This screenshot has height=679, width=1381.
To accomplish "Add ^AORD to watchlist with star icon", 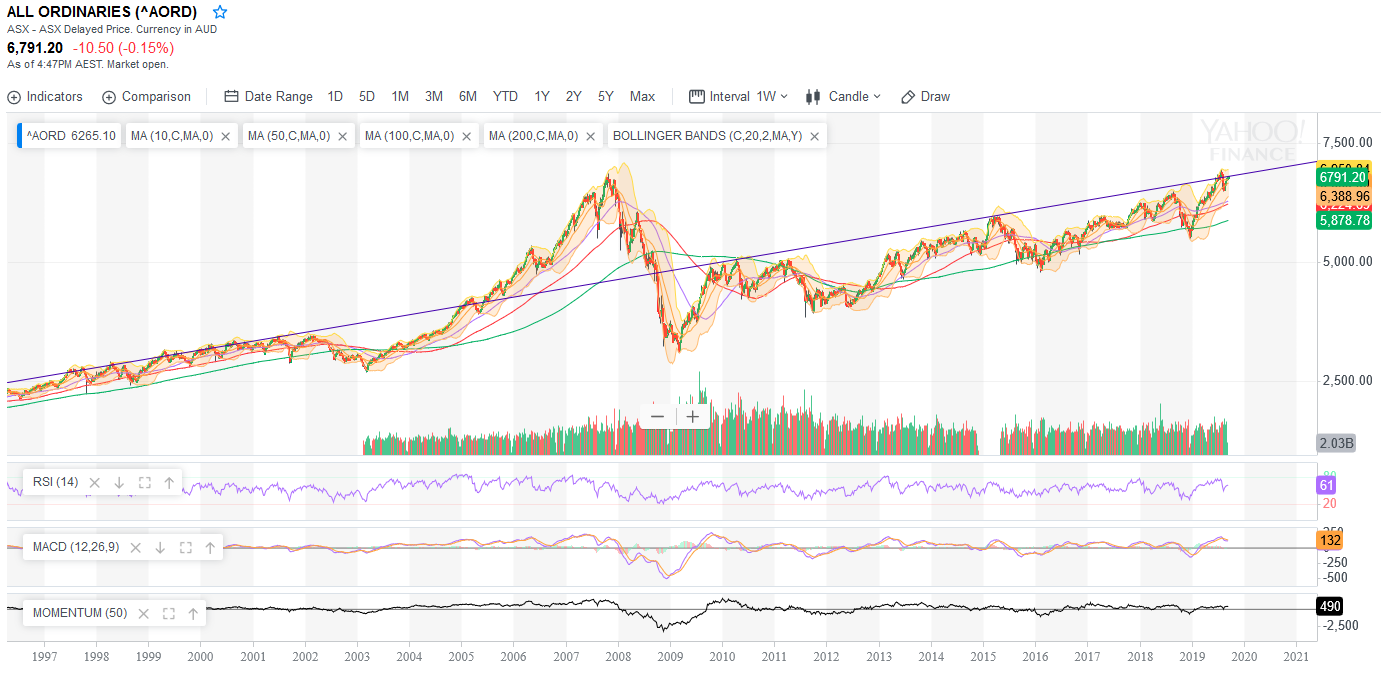I will point(220,12).
